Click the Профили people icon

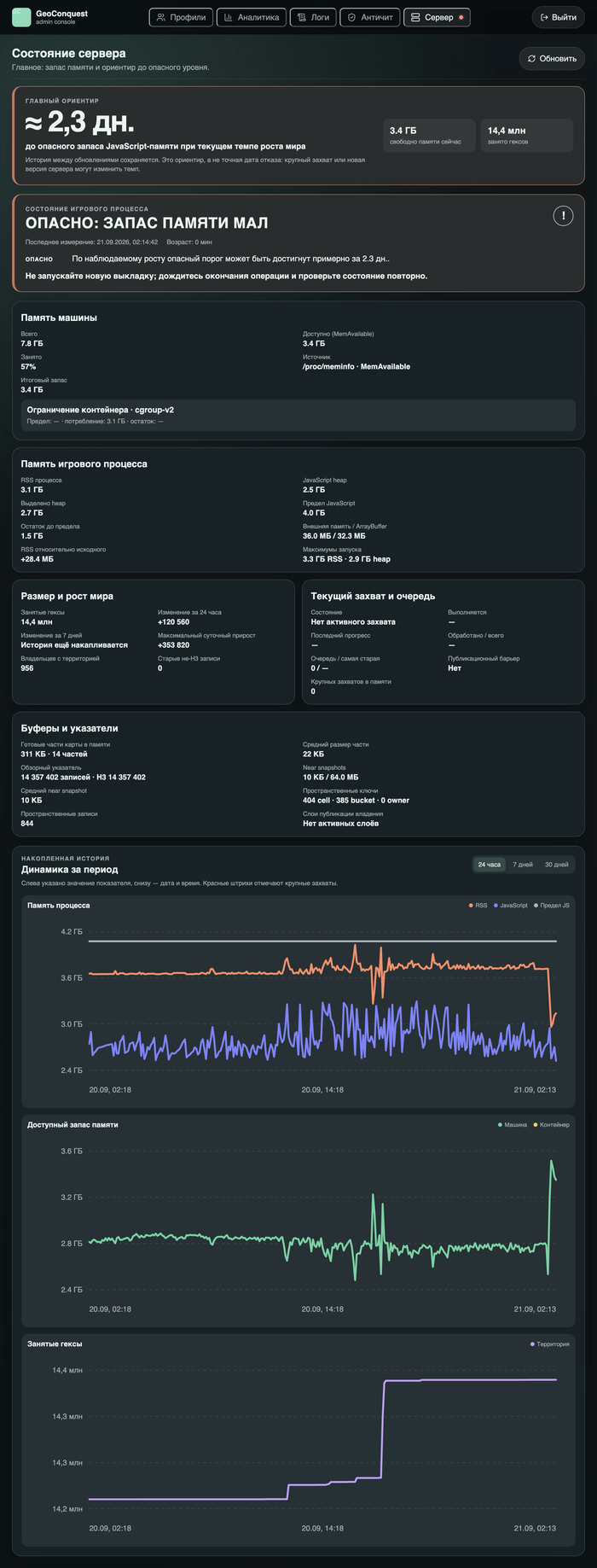point(161,17)
